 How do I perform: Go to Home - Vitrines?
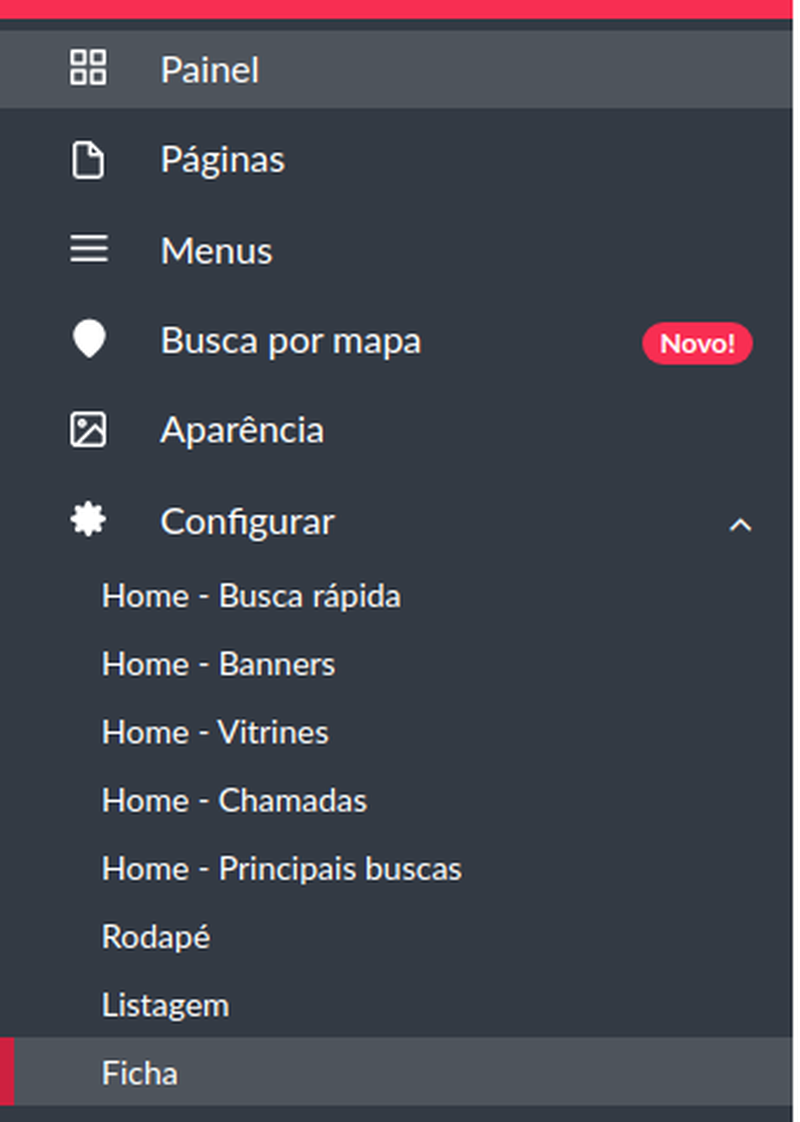(215, 733)
